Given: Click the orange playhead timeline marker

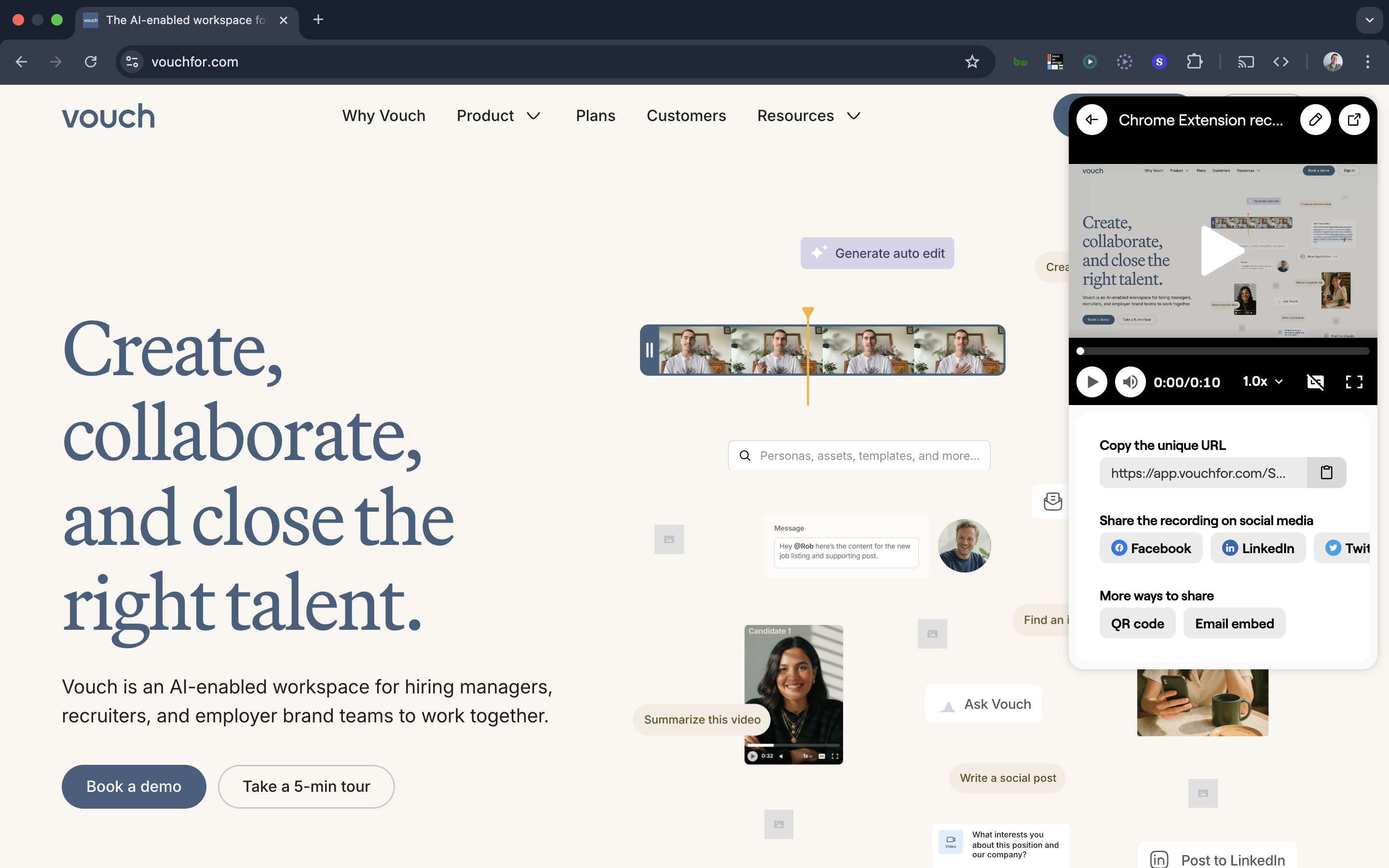Looking at the screenshot, I should coord(807,356).
